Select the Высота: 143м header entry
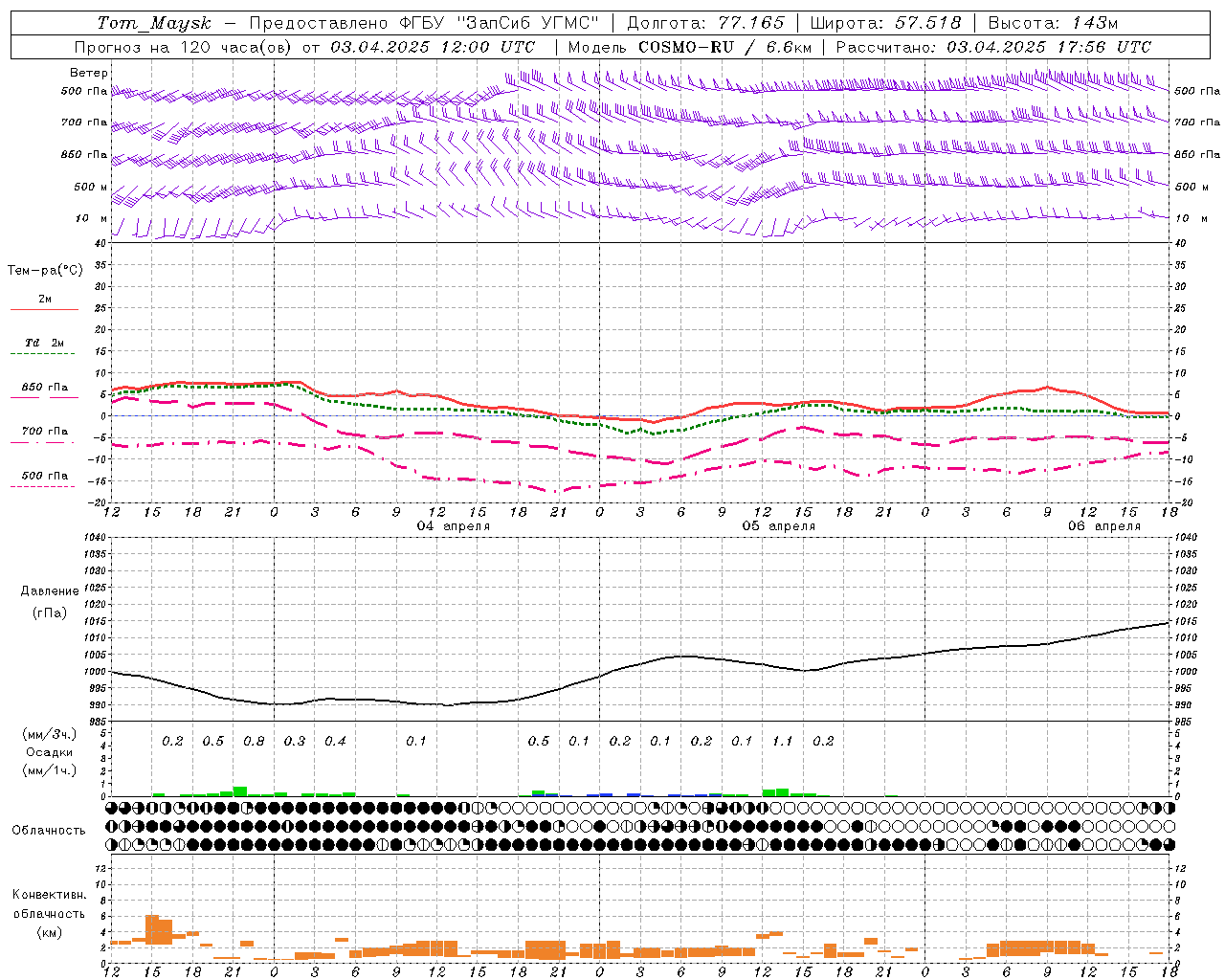The image size is (1225, 980). tap(1053, 23)
